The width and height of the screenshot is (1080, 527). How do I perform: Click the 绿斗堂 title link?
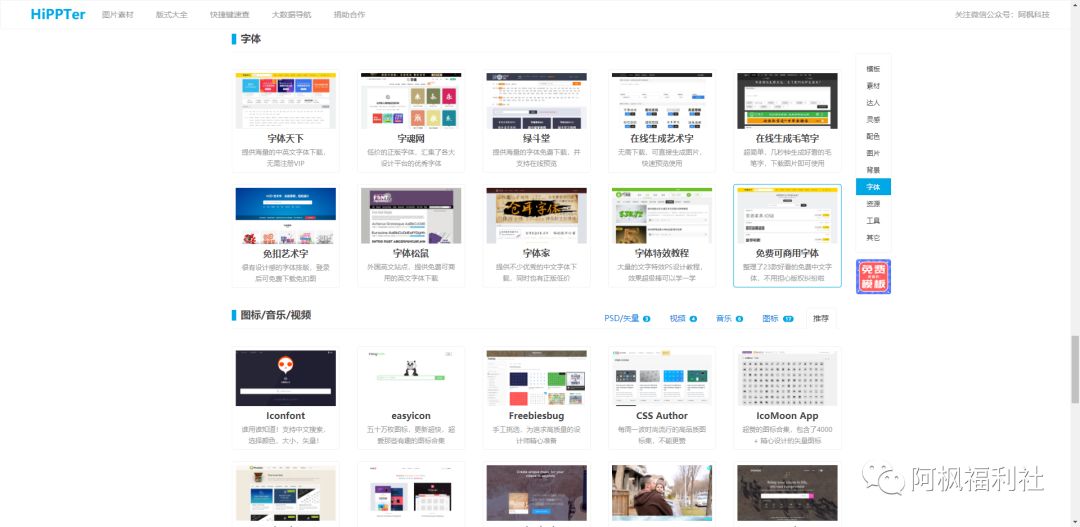coord(537,138)
